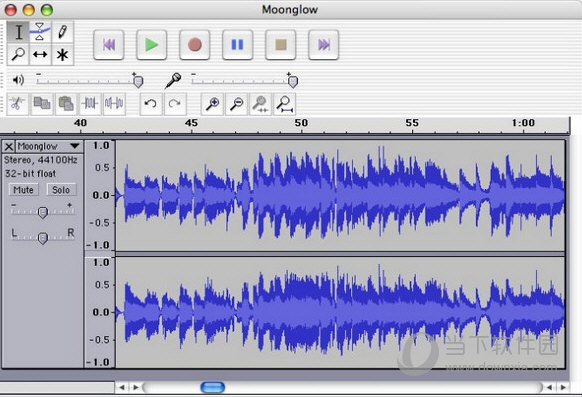This screenshot has height=397, width=582.
Task: Click the 'Stereo, 44100Hz' track info
Action: click(x=41, y=160)
